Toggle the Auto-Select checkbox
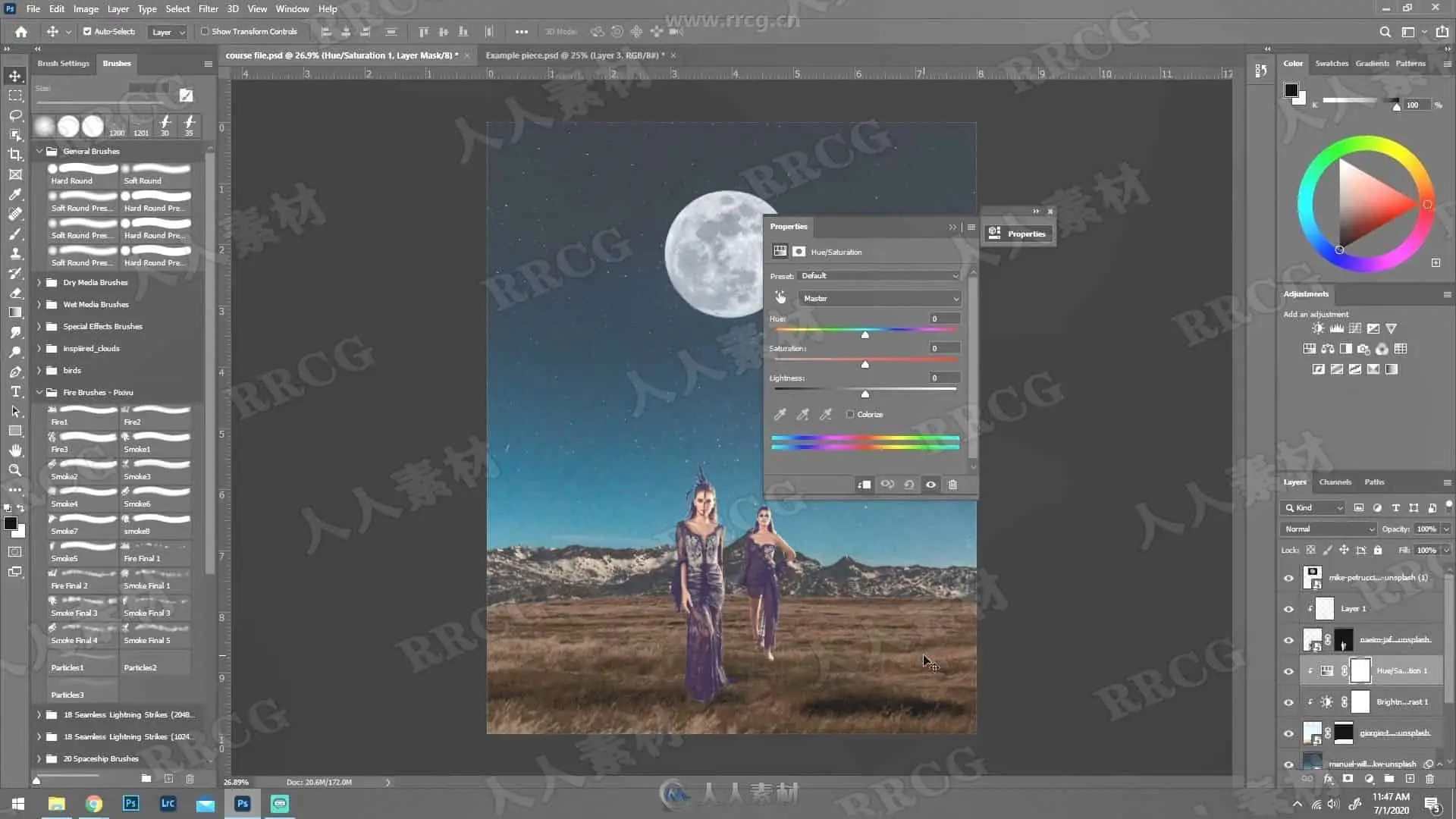The width and height of the screenshot is (1456, 819). (87, 32)
